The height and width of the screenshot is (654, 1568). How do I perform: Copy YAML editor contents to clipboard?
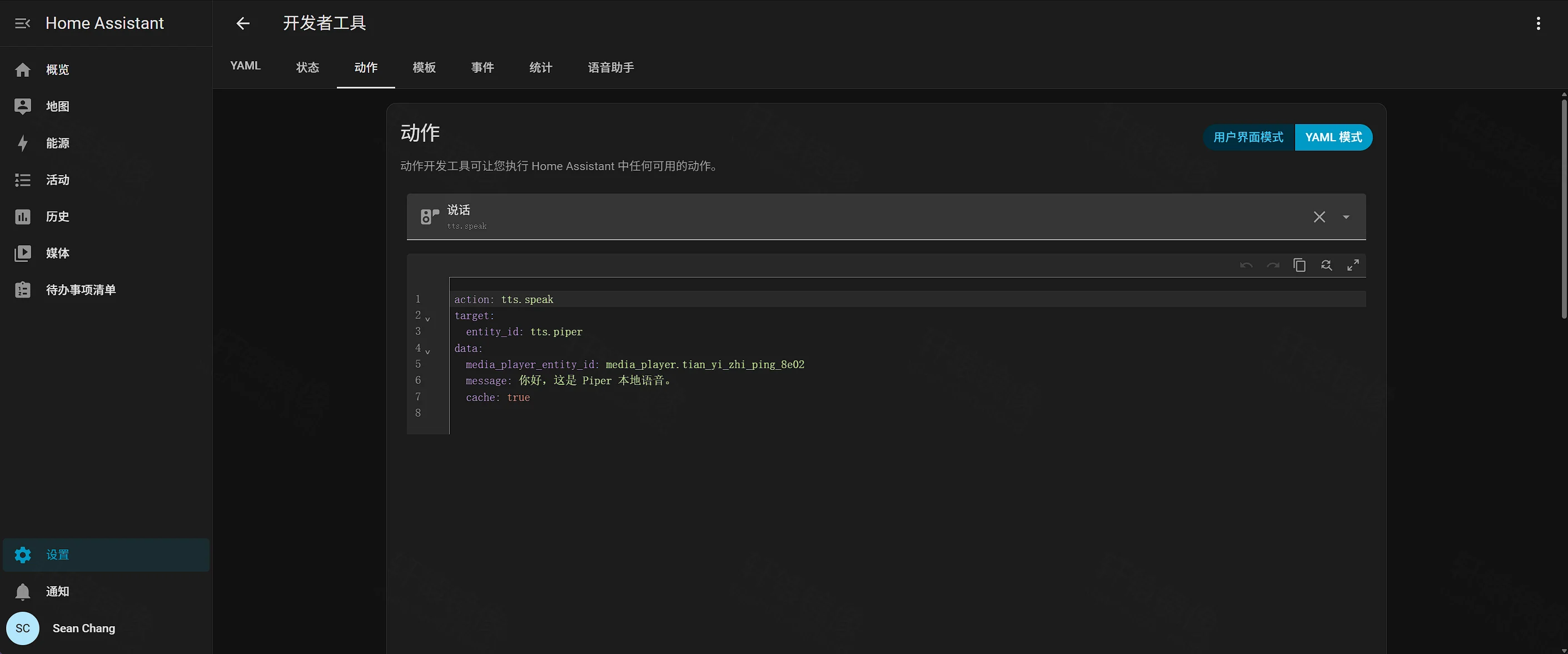(1300, 265)
